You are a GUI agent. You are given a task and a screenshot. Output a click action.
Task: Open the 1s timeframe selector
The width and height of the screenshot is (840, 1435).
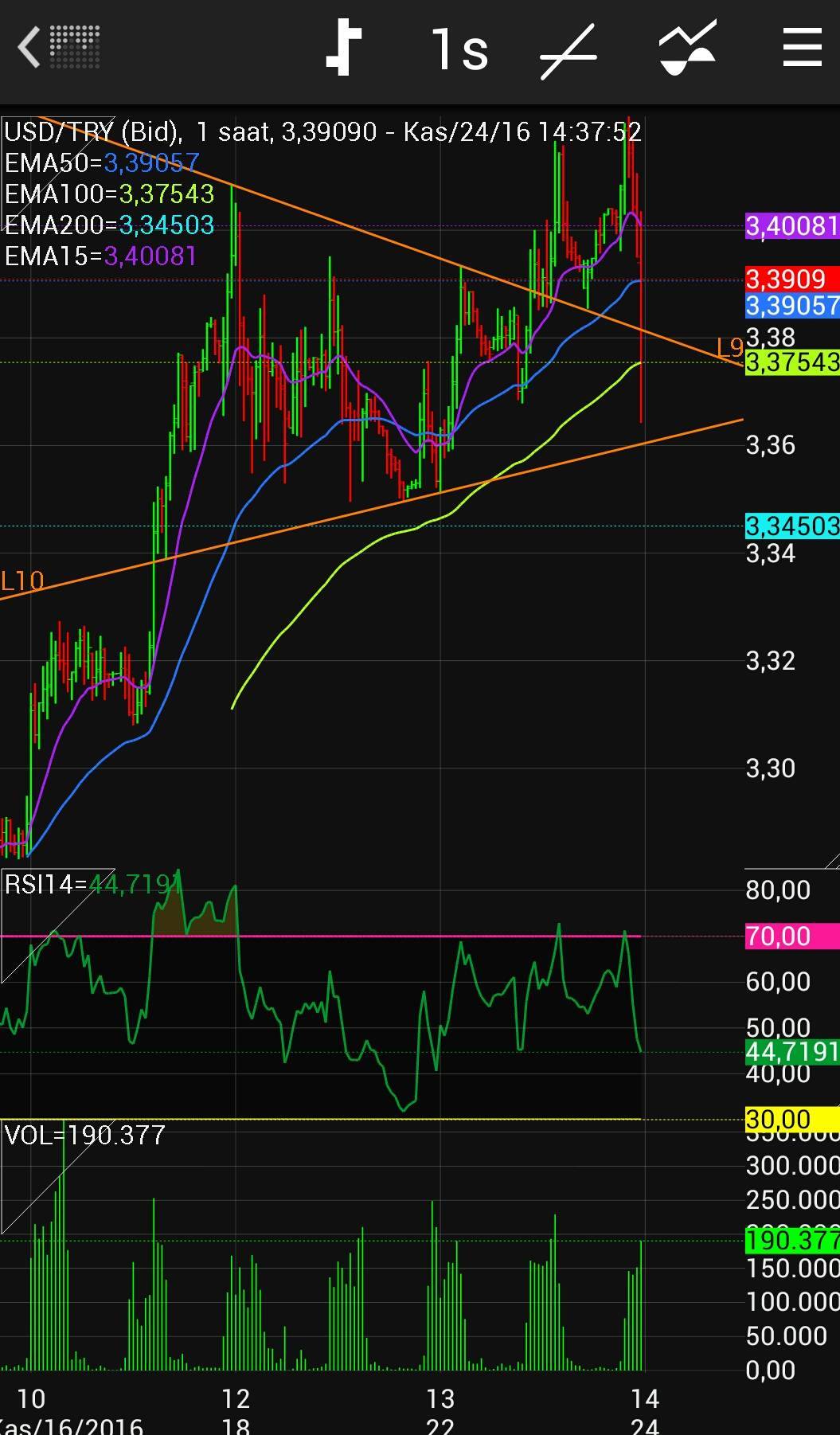(x=459, y=49)
